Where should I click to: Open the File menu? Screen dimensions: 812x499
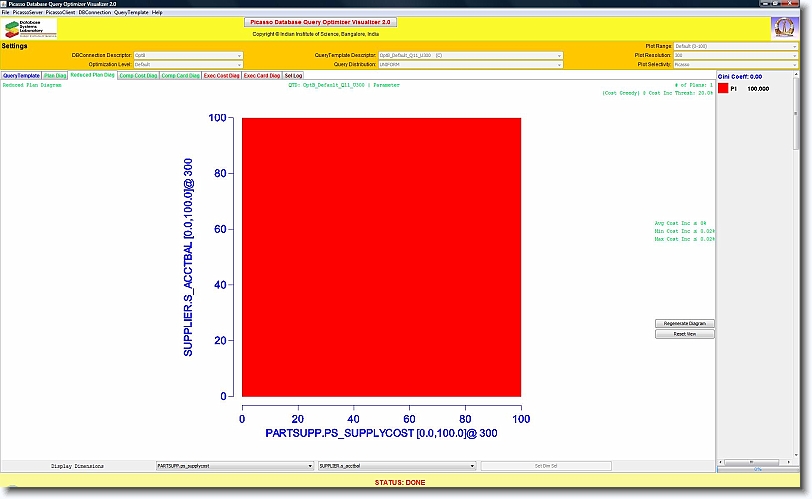[5, 12]
